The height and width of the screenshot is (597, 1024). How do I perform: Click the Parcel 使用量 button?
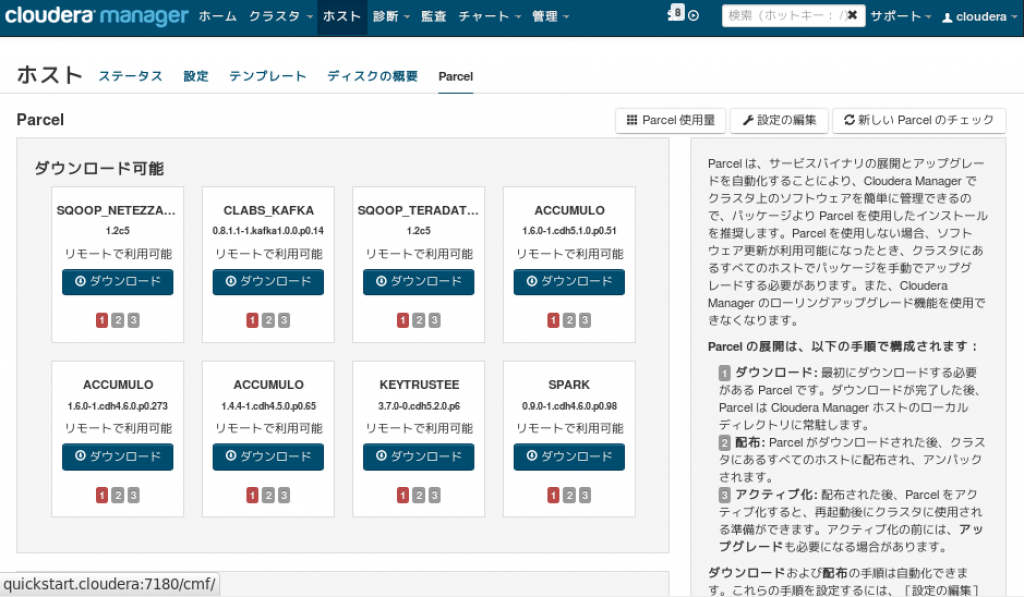coord(671,120)
